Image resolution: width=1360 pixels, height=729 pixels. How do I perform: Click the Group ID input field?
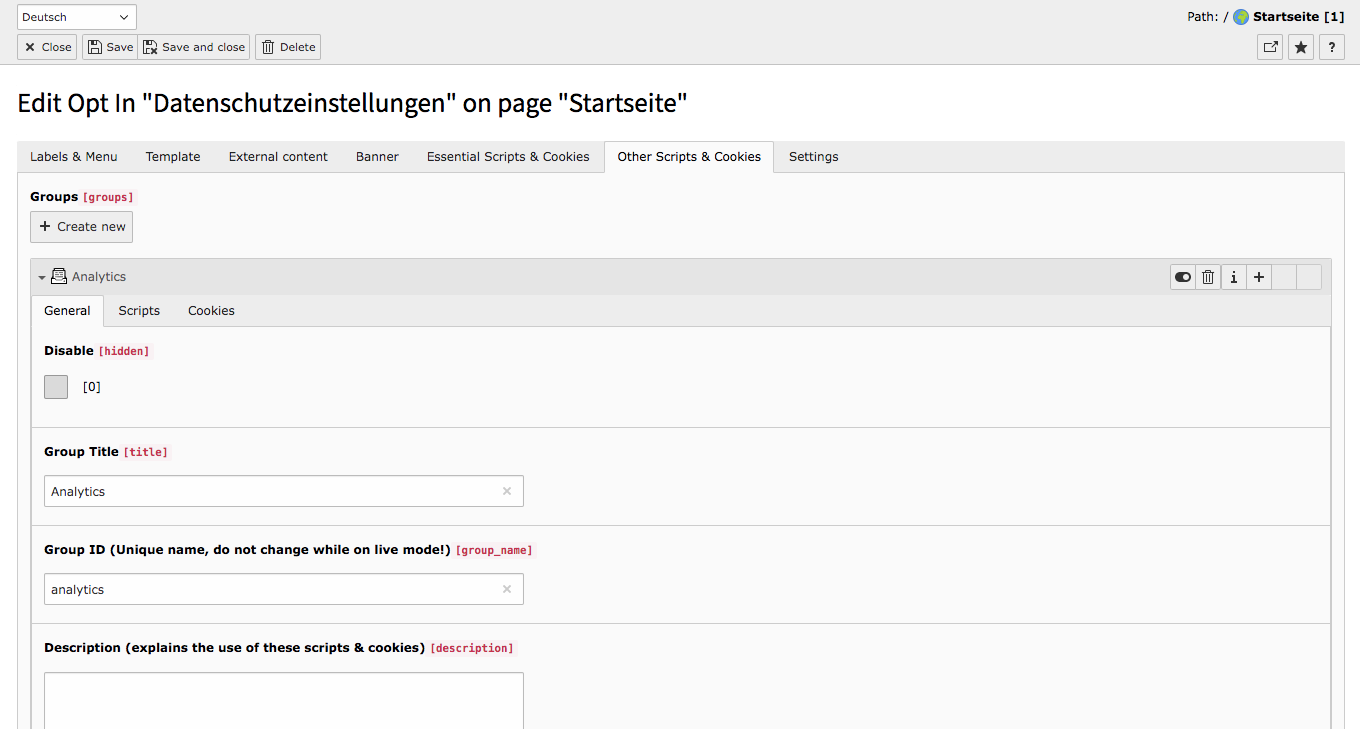[x=284, y=589]
